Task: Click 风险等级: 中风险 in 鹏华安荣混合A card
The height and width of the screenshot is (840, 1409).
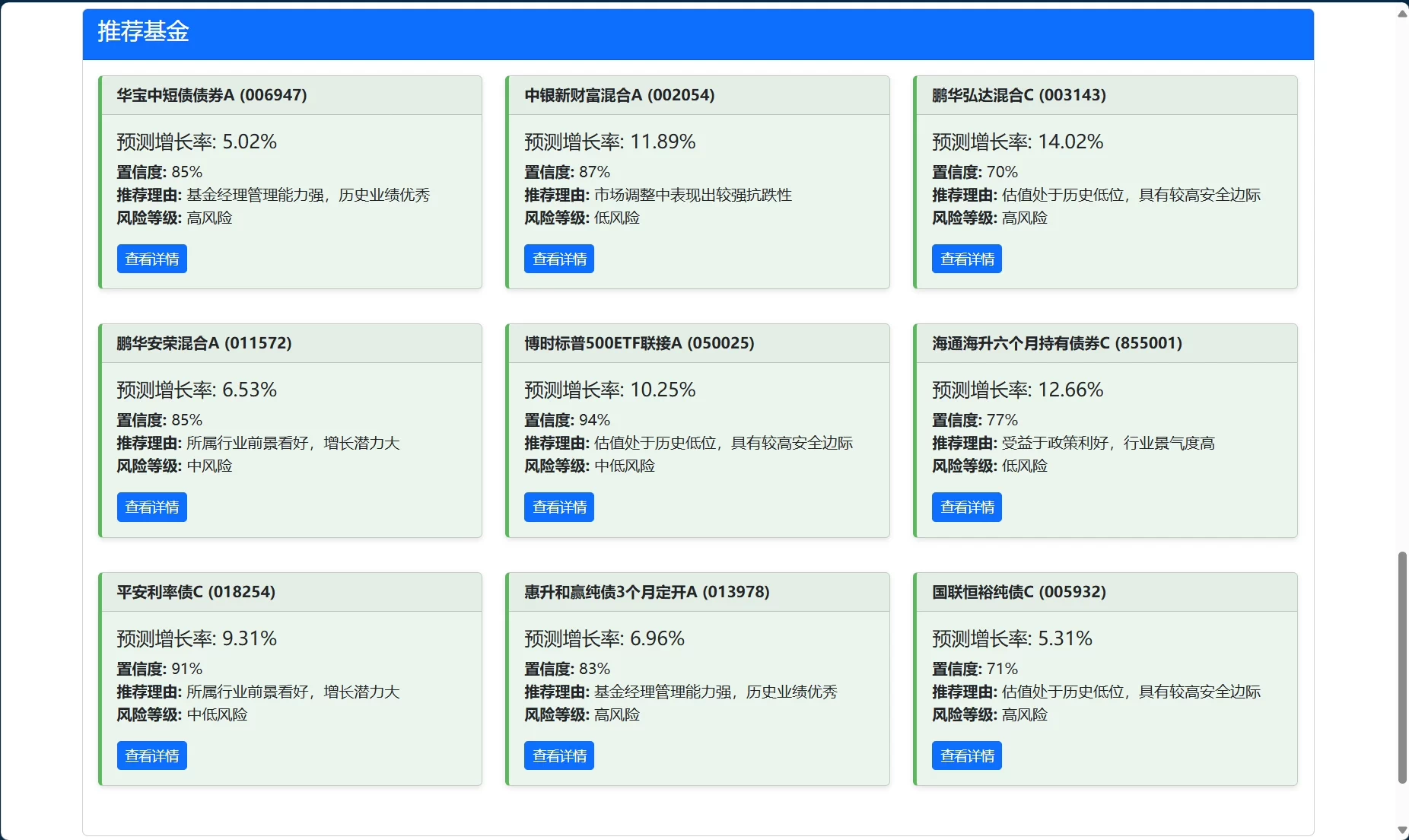Action: (x=174, y=466)
